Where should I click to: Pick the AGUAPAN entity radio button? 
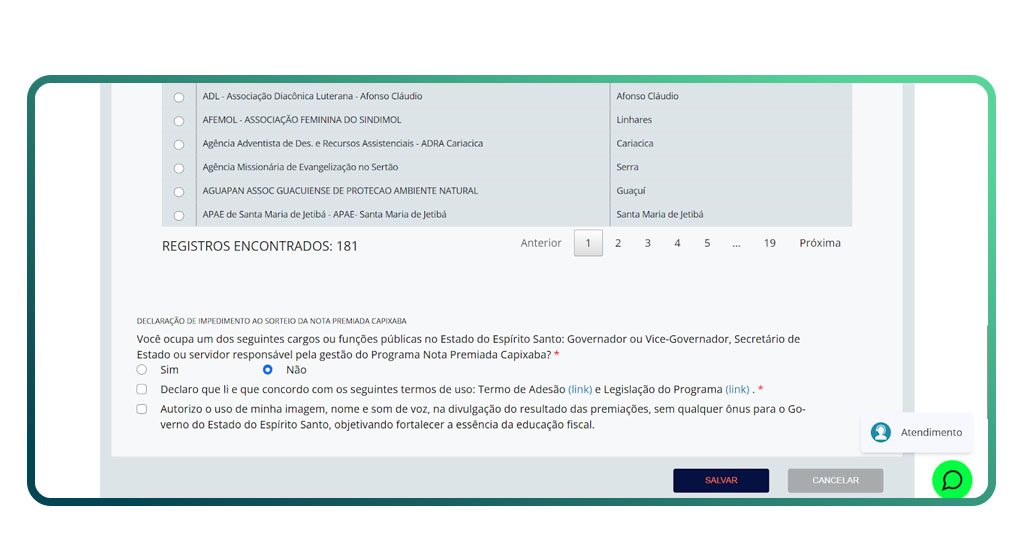179,192
